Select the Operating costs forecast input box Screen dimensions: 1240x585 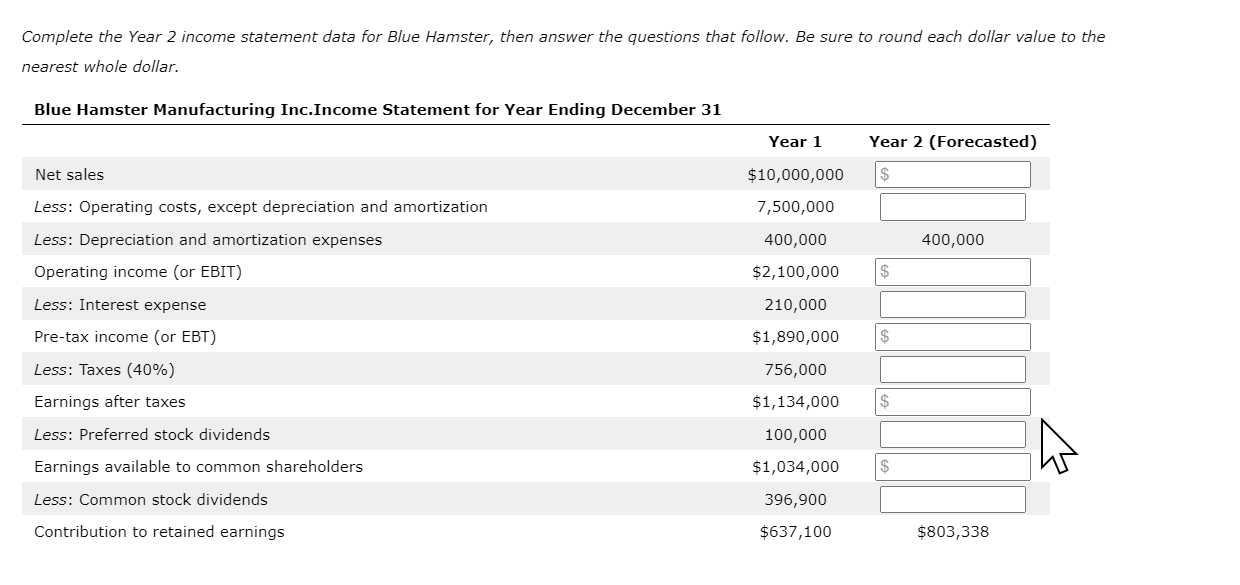coord(952,206)
